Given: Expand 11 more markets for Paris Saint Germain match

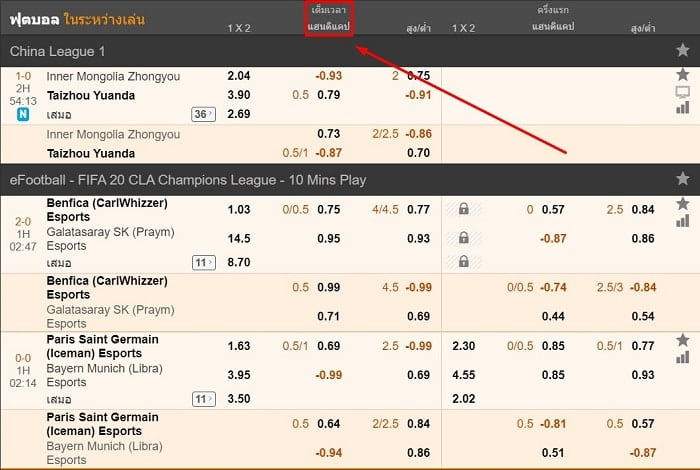Looking at the screenshot, I should pos(204,399).
